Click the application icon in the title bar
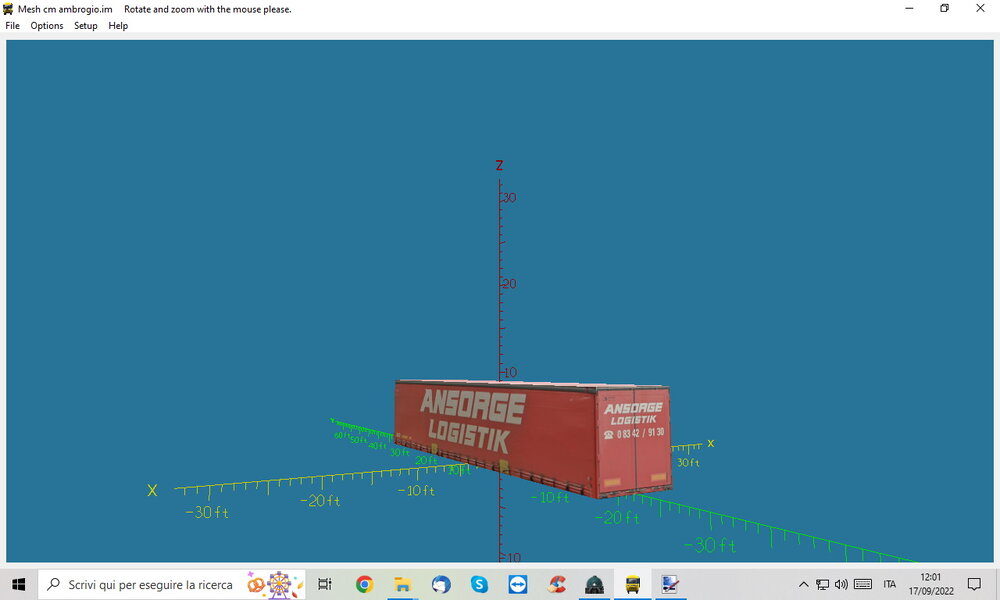The height and width of the screenshot is (600, 1000). (x=8, y=9)
